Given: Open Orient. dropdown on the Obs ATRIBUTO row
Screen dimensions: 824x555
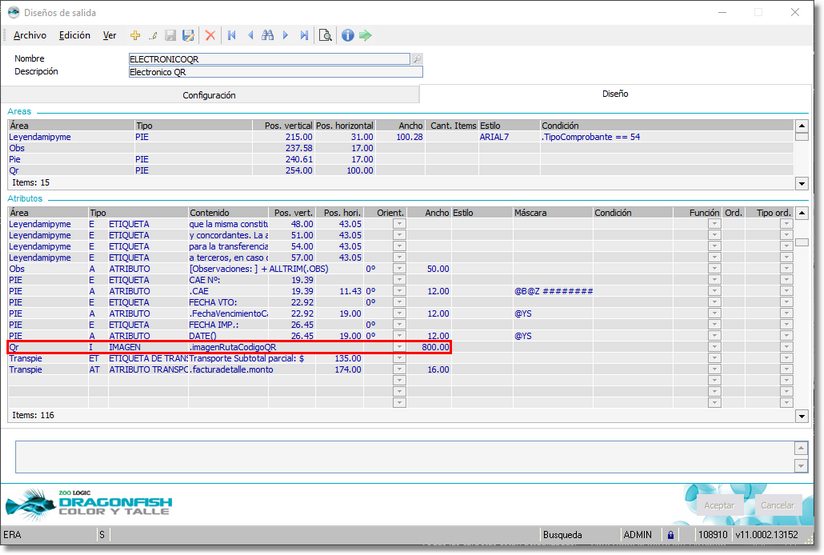Looking at the screenshot, I should 399,269.
